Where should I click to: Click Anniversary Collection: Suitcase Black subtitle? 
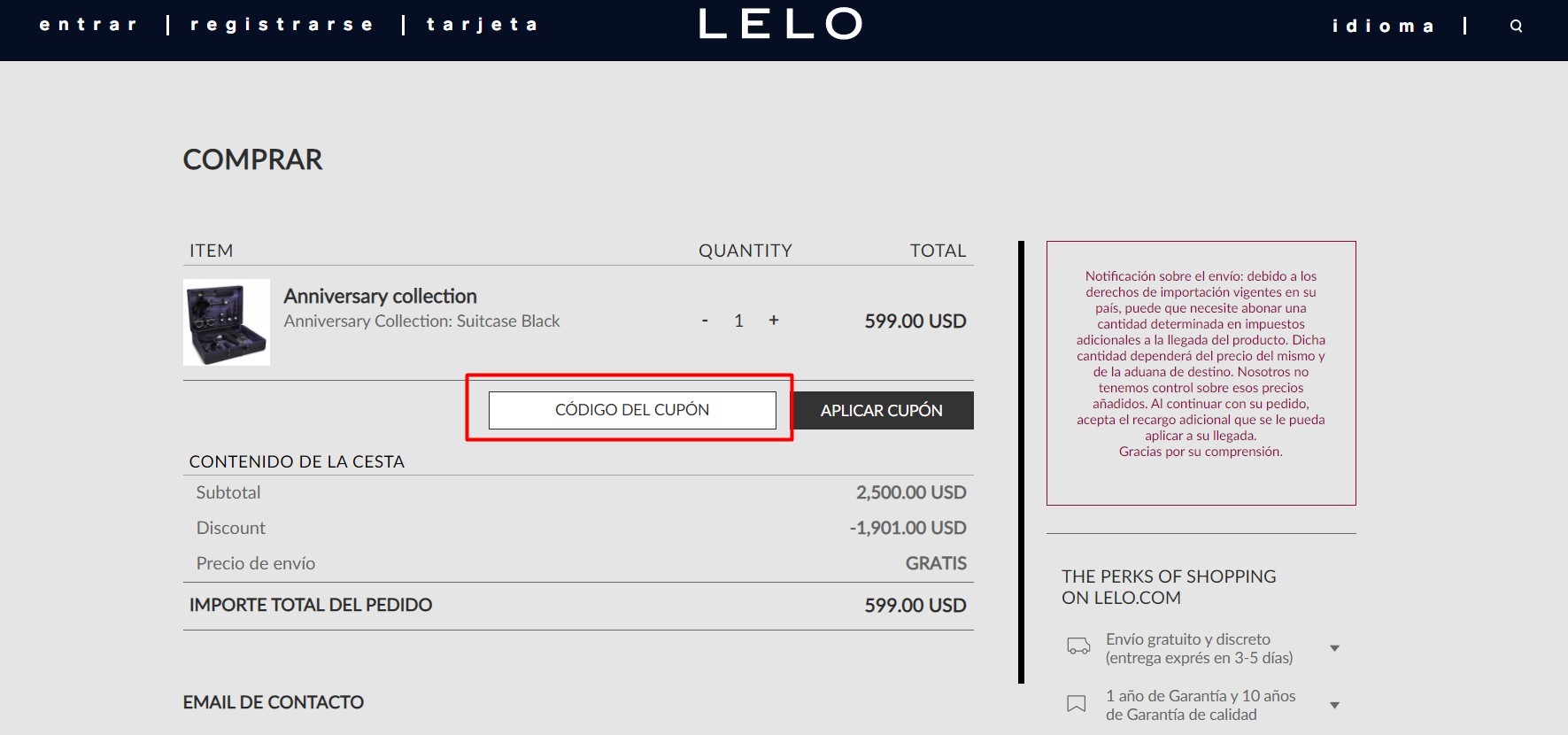421,321
